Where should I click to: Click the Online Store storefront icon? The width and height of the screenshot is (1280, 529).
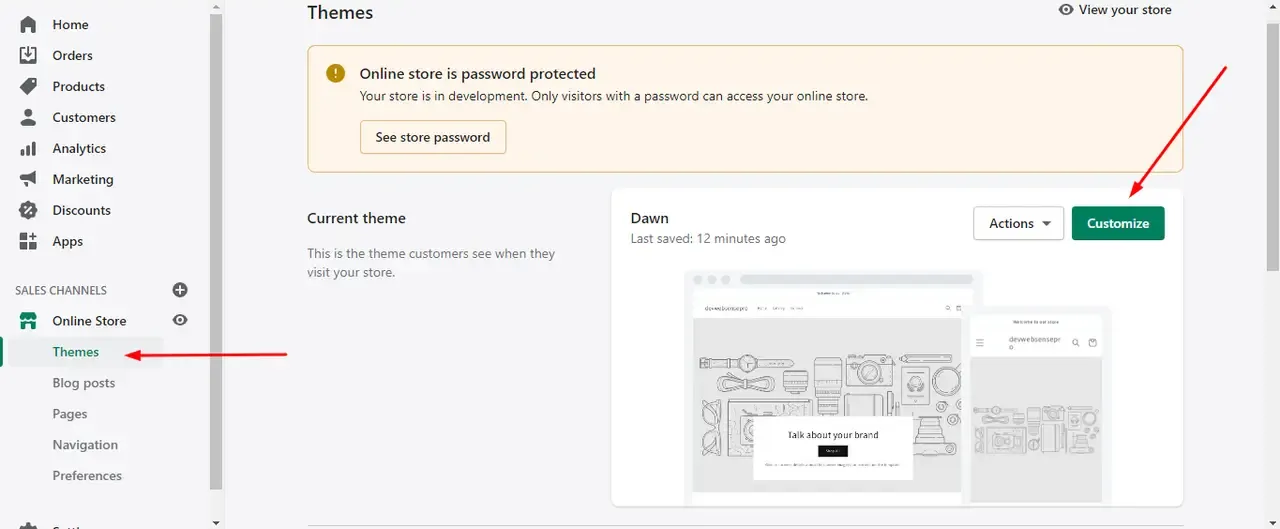28,321
